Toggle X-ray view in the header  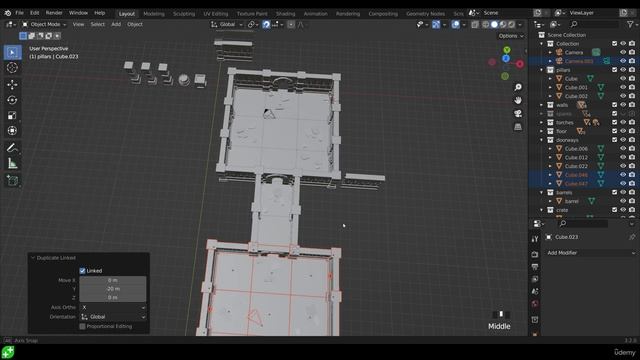tap(475, 24)
